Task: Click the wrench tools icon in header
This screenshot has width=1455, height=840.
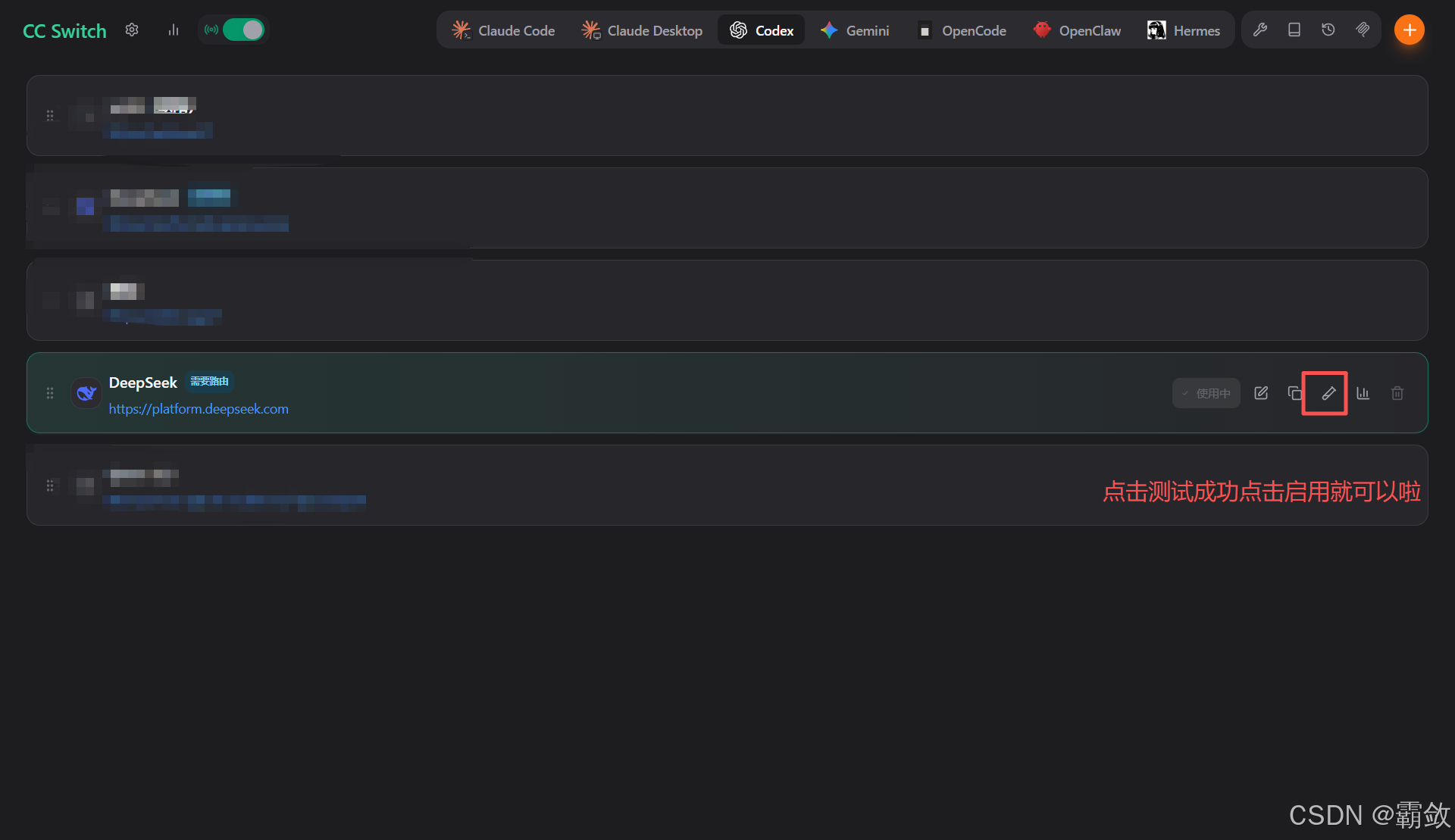Action: [1260, 30]
